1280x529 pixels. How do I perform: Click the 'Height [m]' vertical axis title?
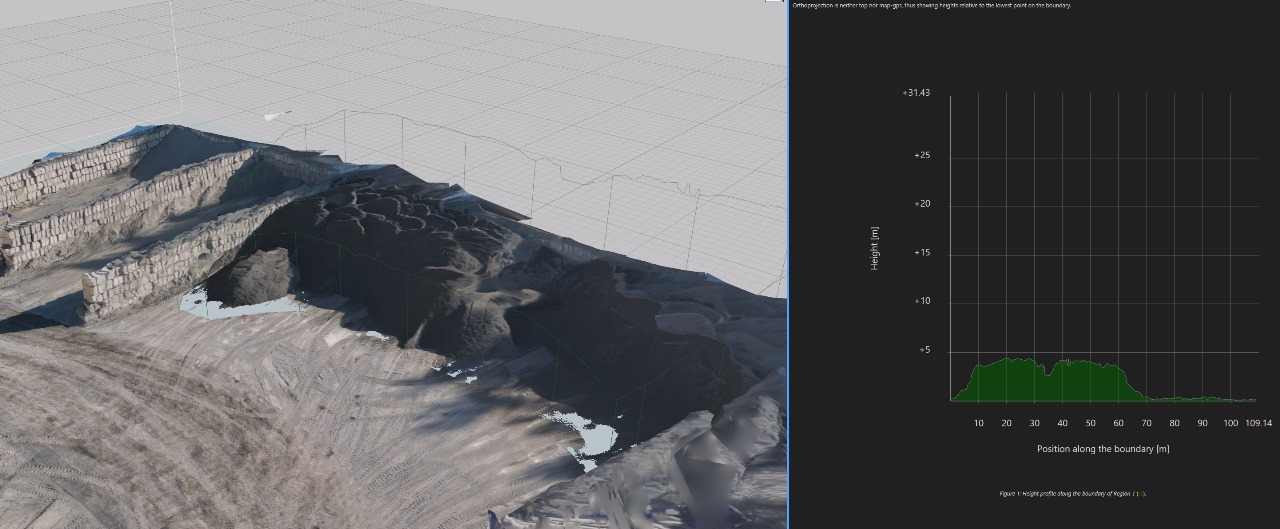tap(875, 248)
